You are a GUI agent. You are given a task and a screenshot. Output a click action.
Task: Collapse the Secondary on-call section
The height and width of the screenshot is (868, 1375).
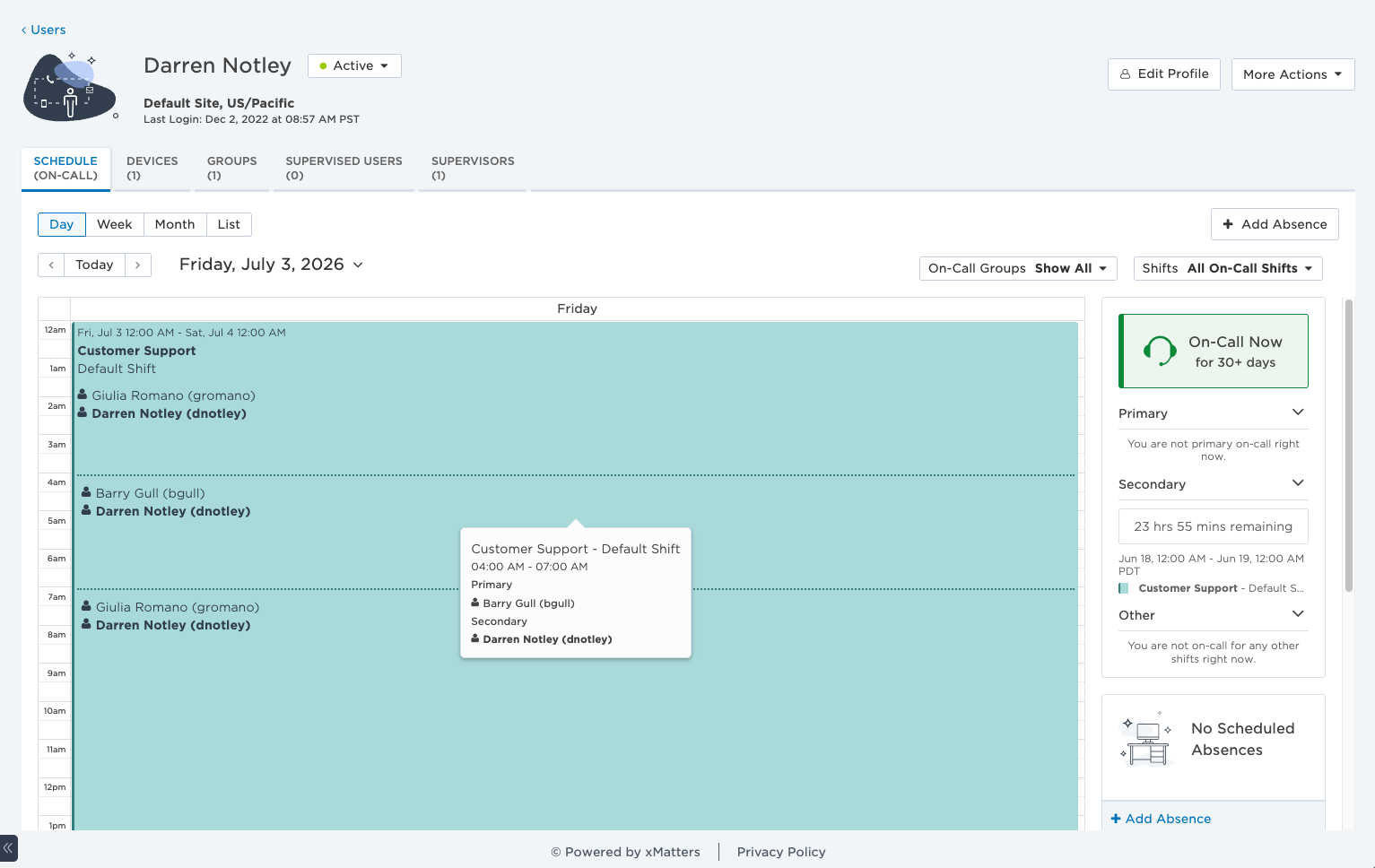coord(1297,483)
